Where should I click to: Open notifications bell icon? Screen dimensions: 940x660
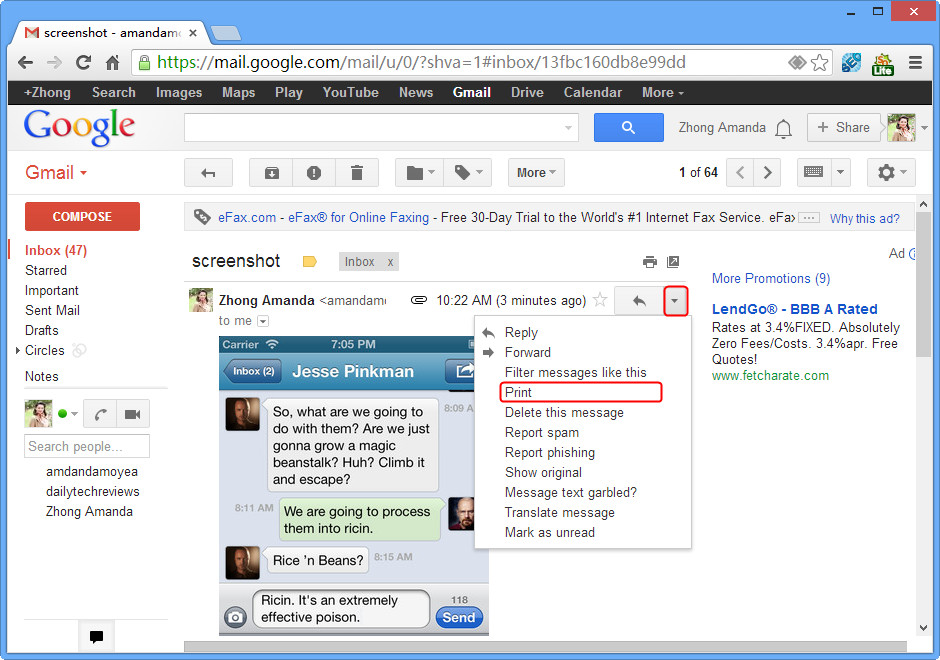pos(783,128)
